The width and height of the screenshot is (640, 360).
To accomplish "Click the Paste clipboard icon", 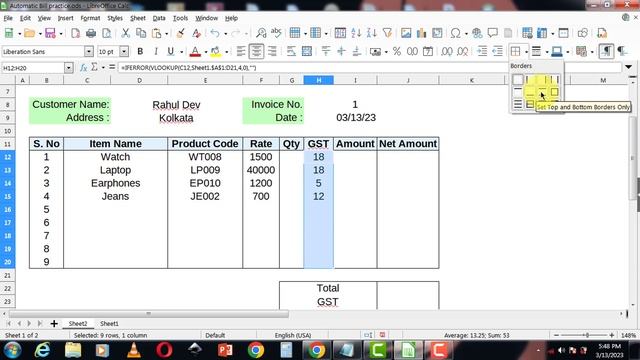I will point(156,33).
